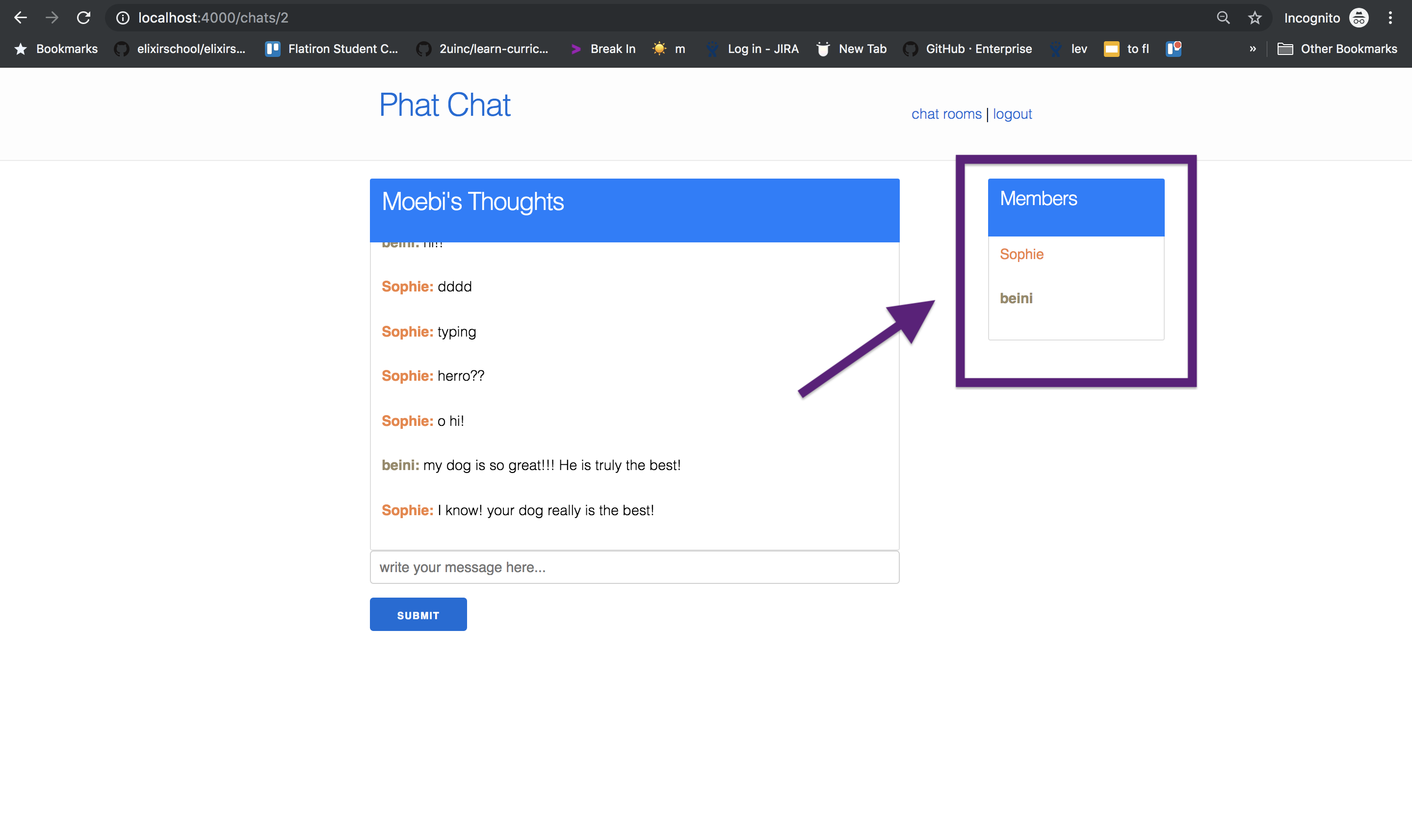This screenshot has height=840, width=1412.
Task: Open the Break In bookmark
Action: click(x=603, y=49)
